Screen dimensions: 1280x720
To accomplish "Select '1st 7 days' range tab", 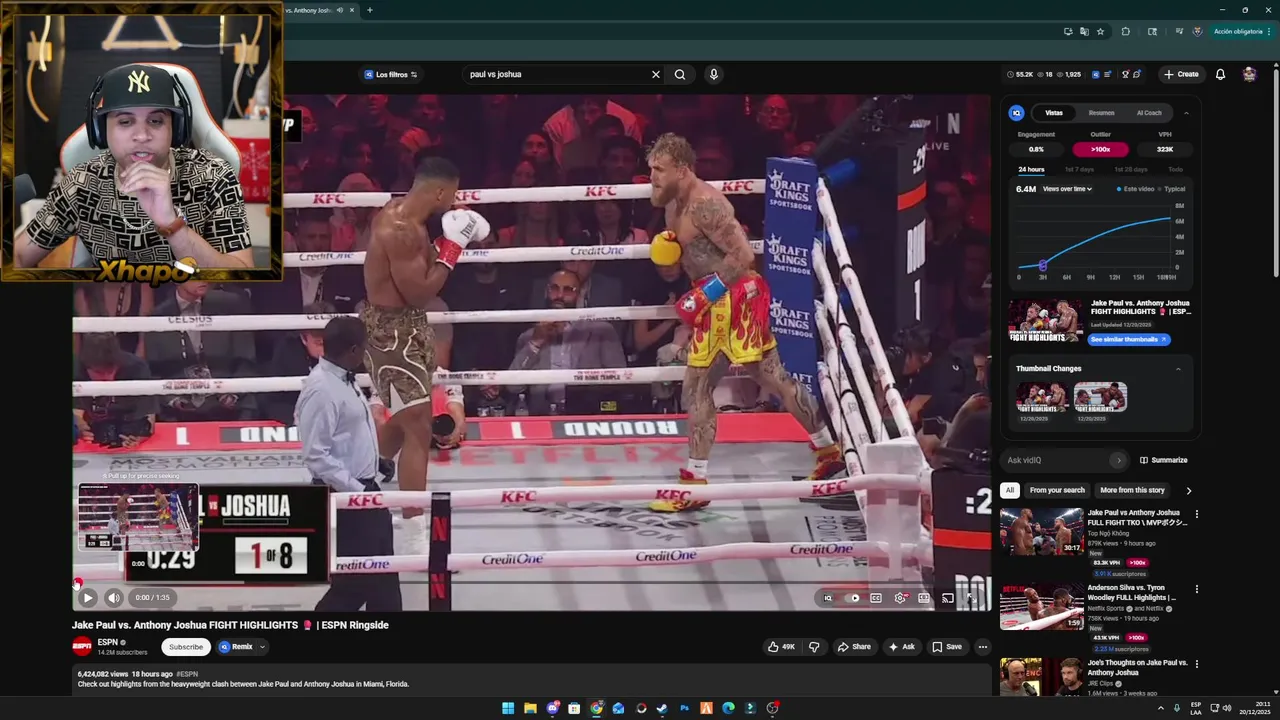I will pyautogui.click(x=1079, y=169).
